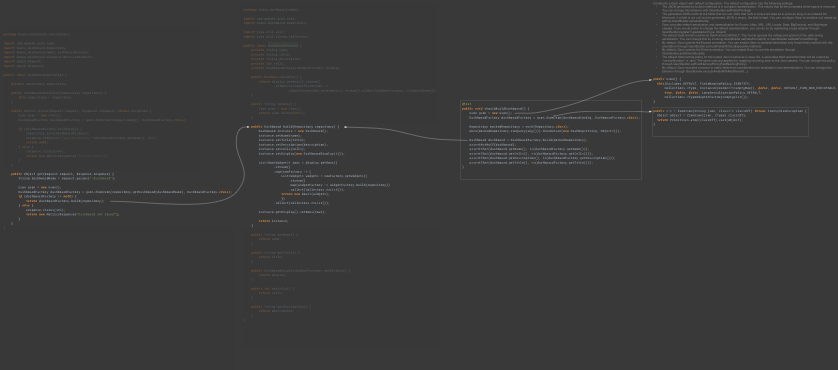This screenshot has width=838, height=370.
Task: Select the public class DashboardFactory declaration
Action: point(272,46)
